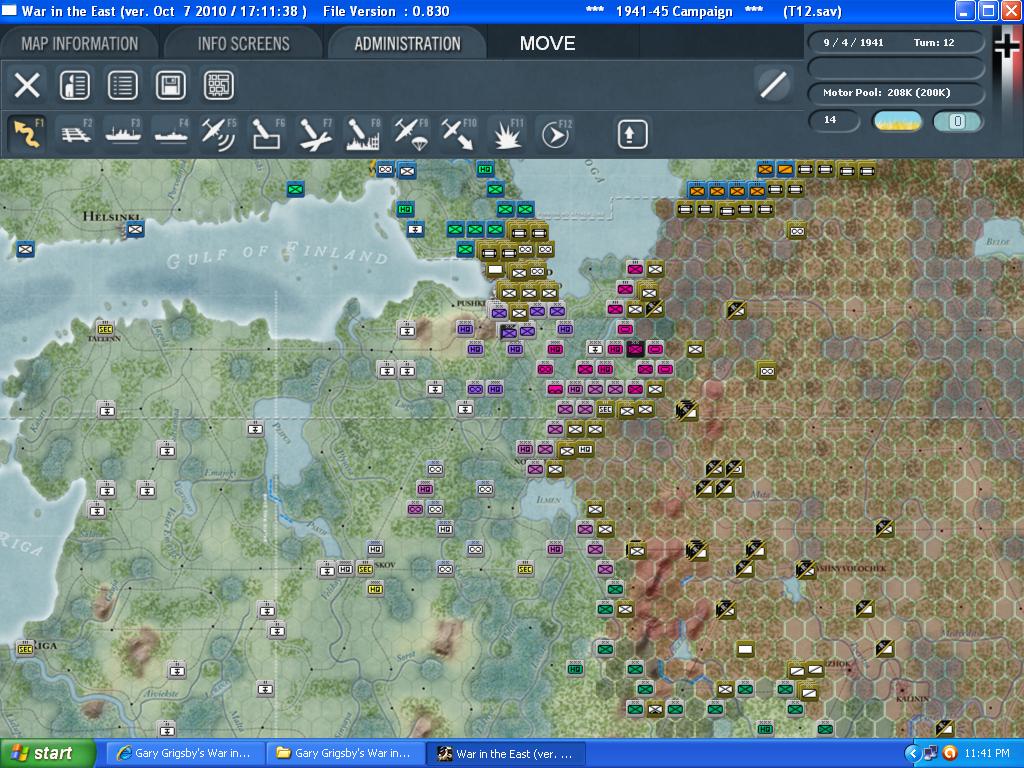This screenshot has height=768, width=1024.
Task: Select the F6 bomb unit icon
Action: pyautogui.click(x=267, y=134)
